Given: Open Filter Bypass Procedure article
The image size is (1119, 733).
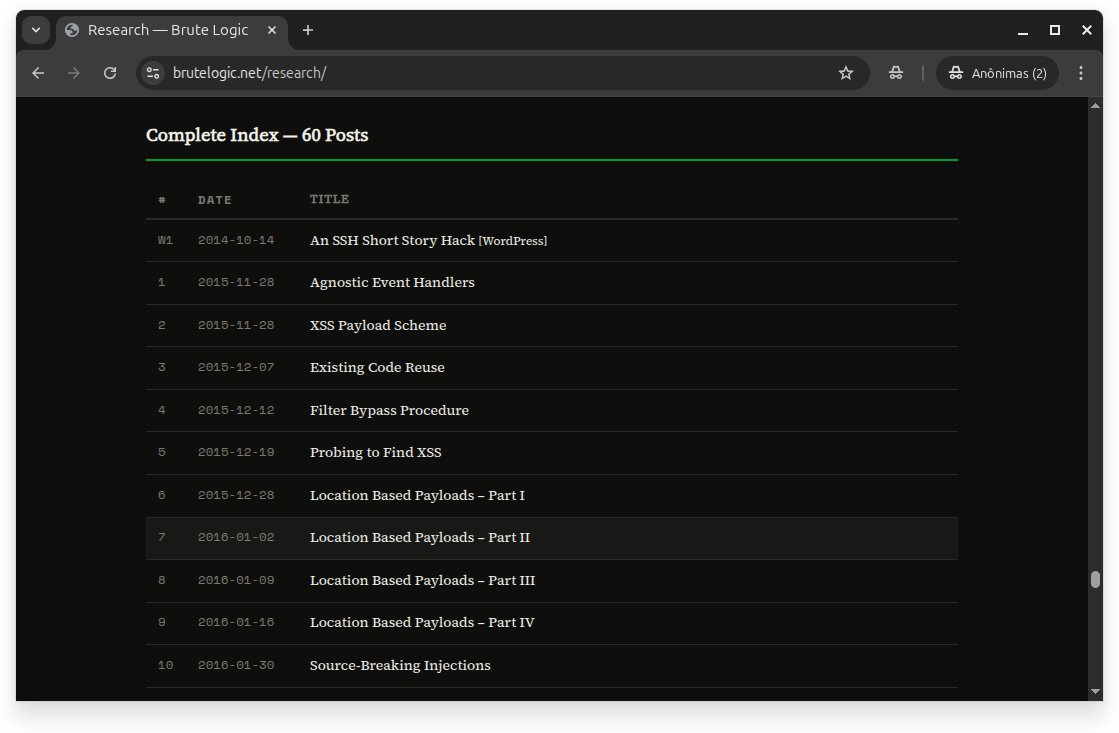Looking at the screenshot, I should click(x=389, y=411).
